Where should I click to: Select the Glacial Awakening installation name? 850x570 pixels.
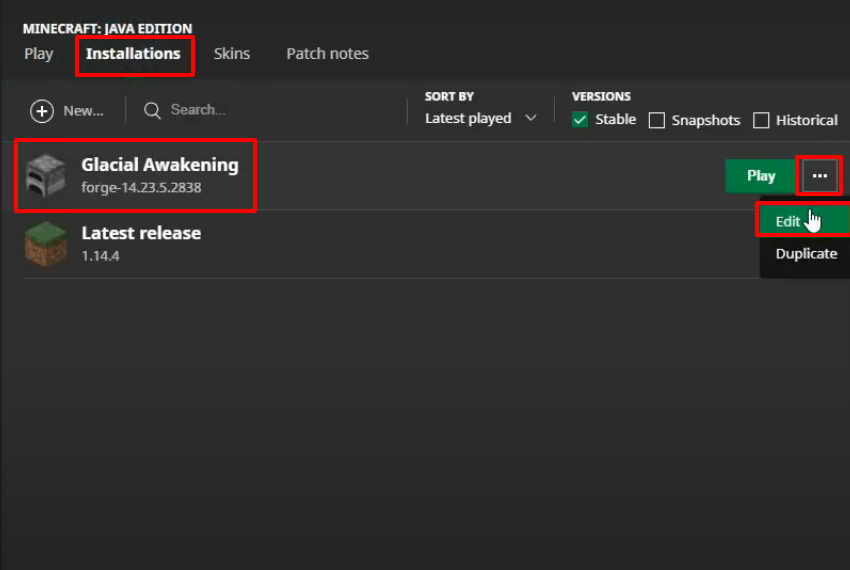(x=160, y=164)
